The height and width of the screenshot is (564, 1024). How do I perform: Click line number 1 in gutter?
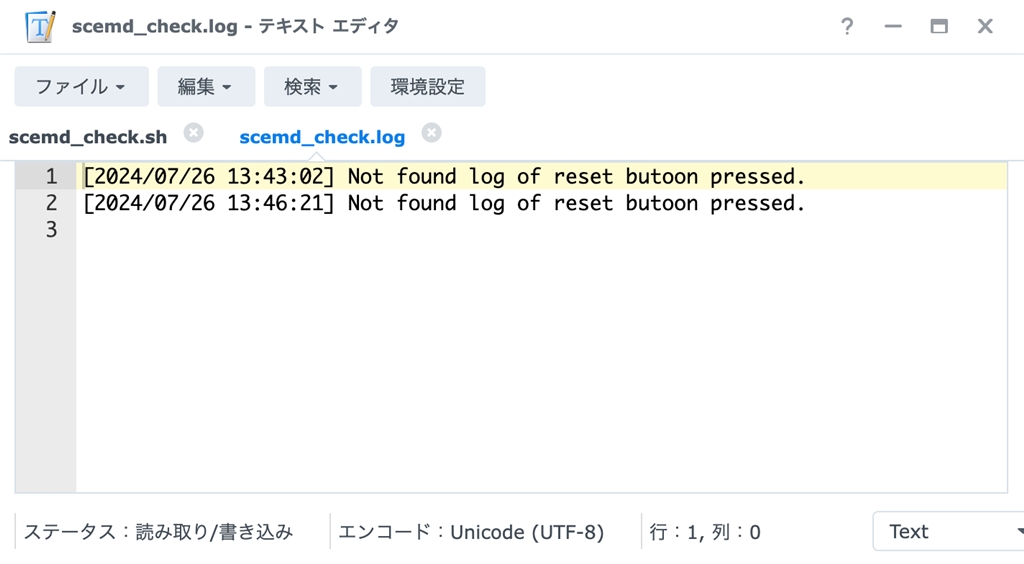pos(50,177)
